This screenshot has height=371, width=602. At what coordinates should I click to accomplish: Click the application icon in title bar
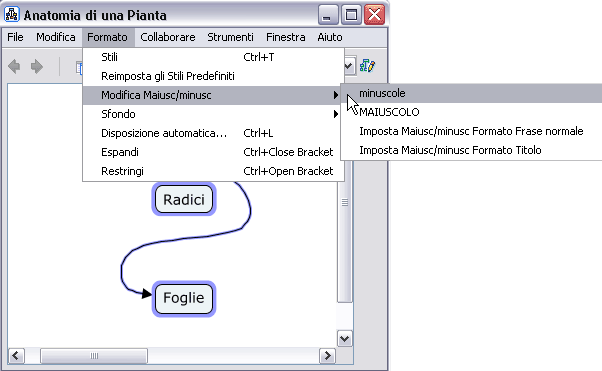point(12,15)
